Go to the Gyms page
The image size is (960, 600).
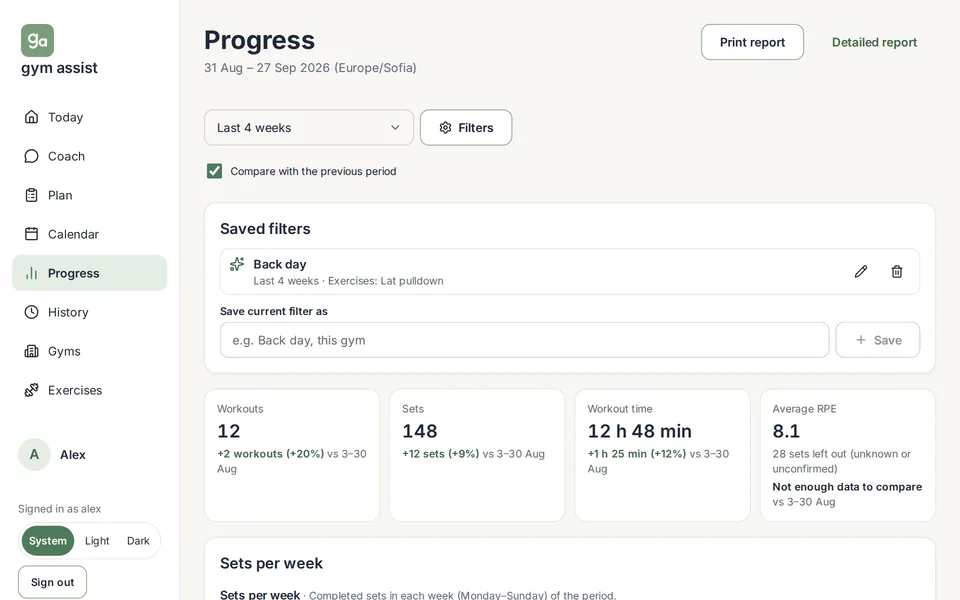pos(89,351)
